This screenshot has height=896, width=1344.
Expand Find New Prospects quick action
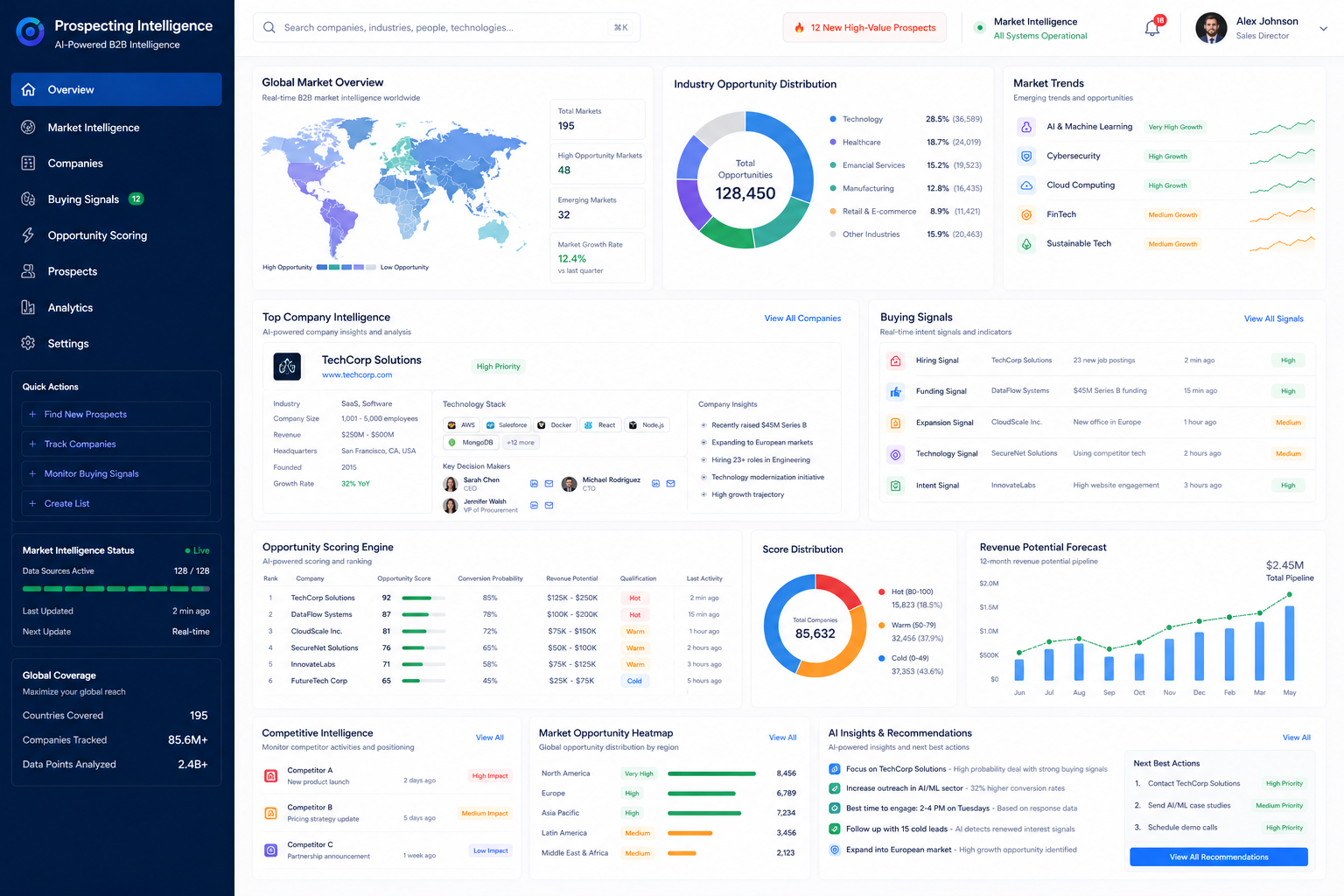(116, 415)
